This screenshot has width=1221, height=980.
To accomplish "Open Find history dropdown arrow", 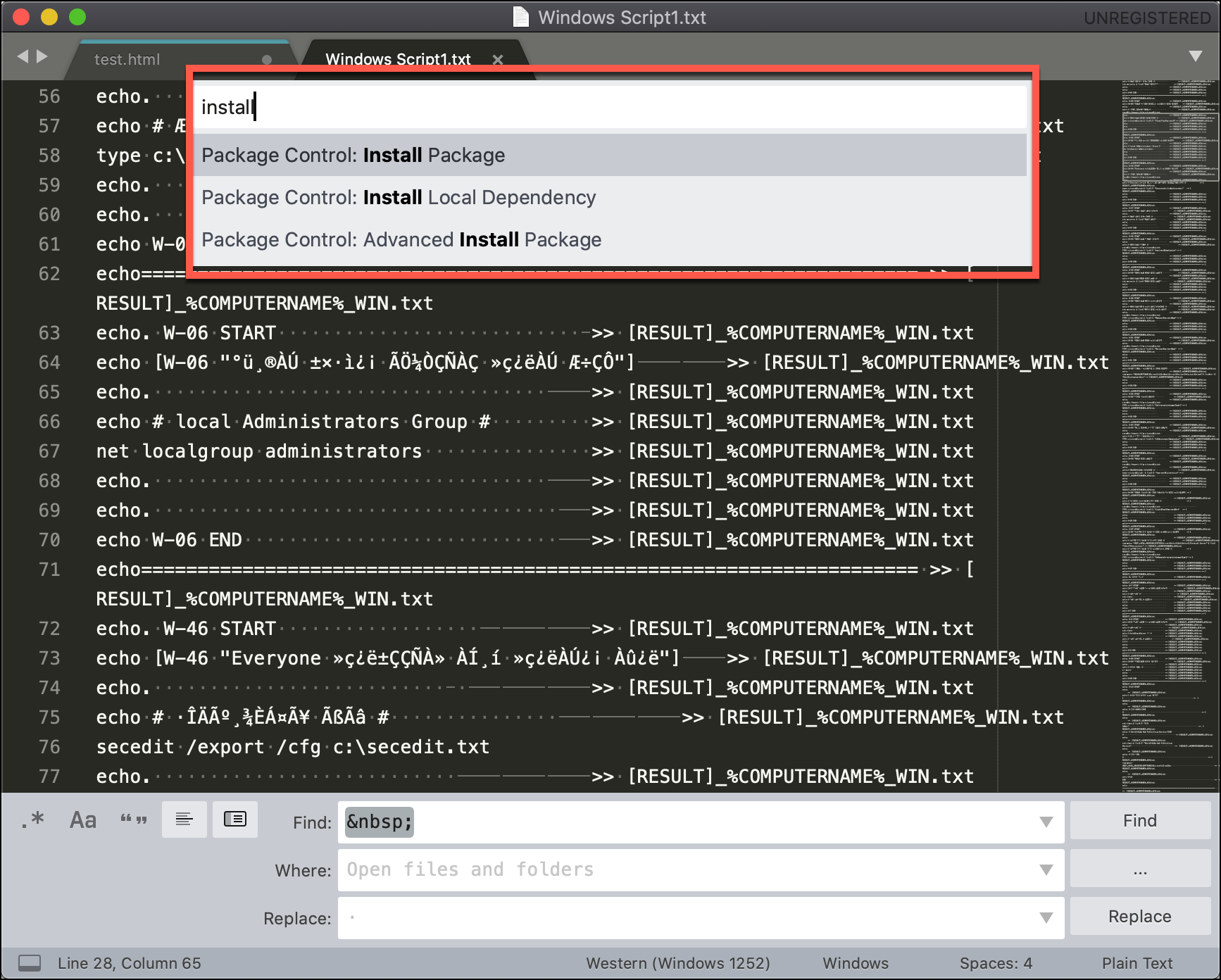I will (1046, 822).
